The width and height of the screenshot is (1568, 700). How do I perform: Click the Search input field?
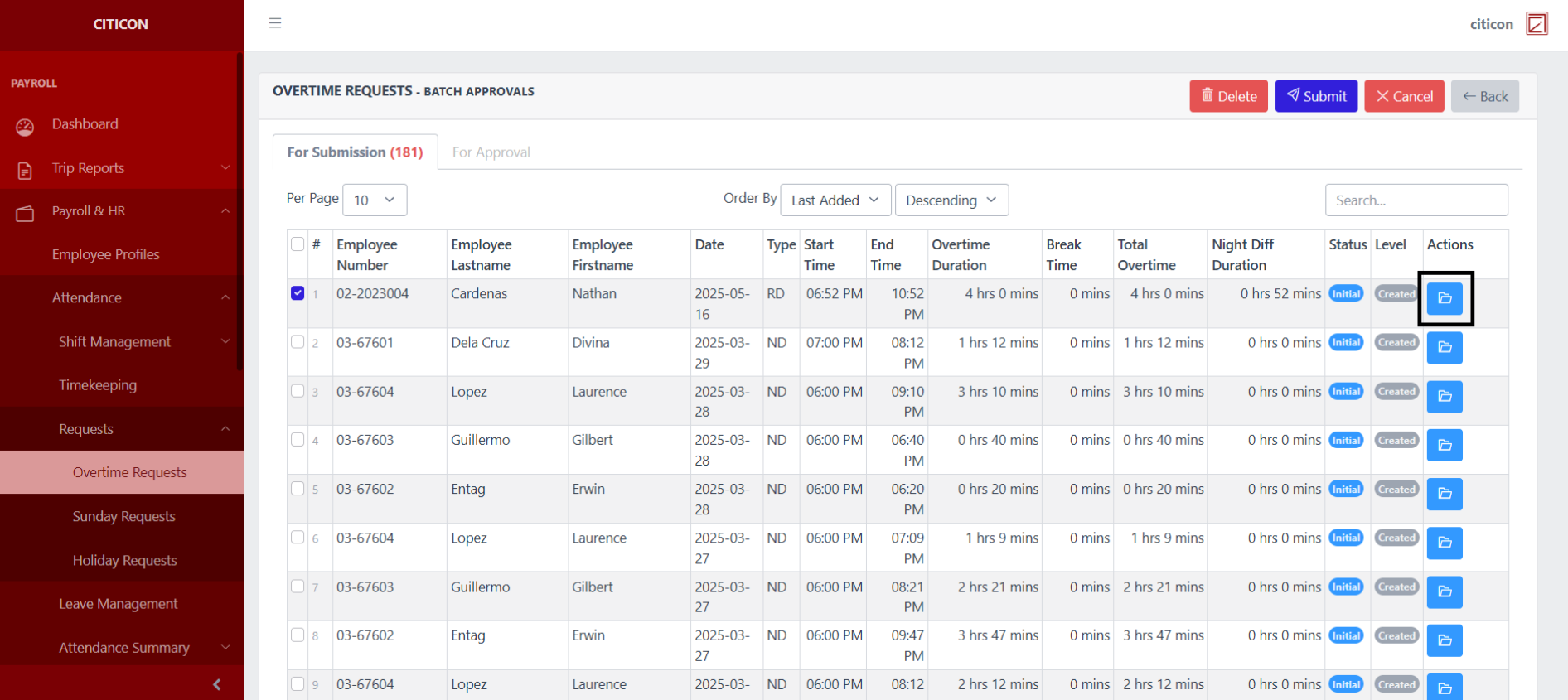(1416, 200)
